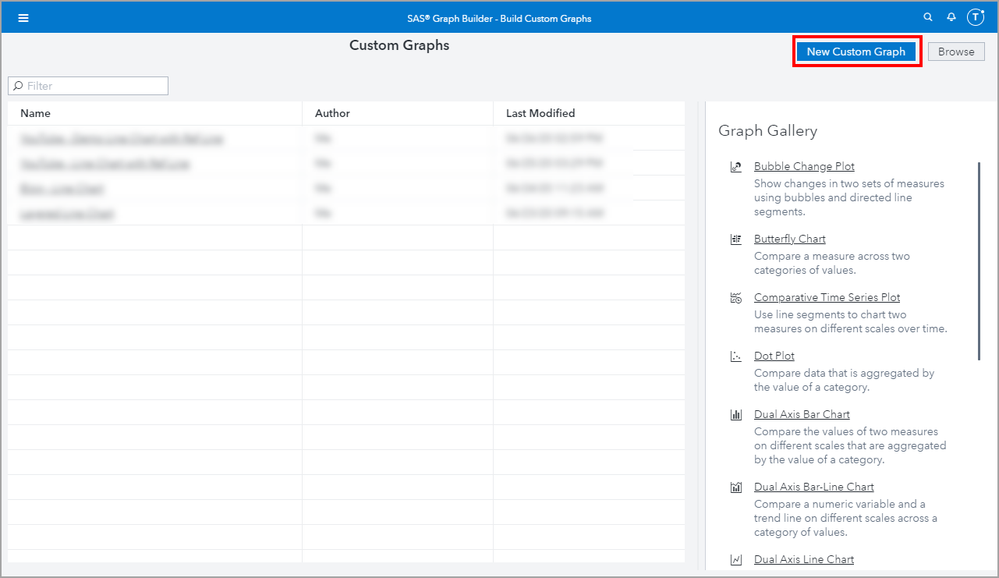Open the Dual Axis Line Chart link
The image size is (999, 578).
click(803, 560)
